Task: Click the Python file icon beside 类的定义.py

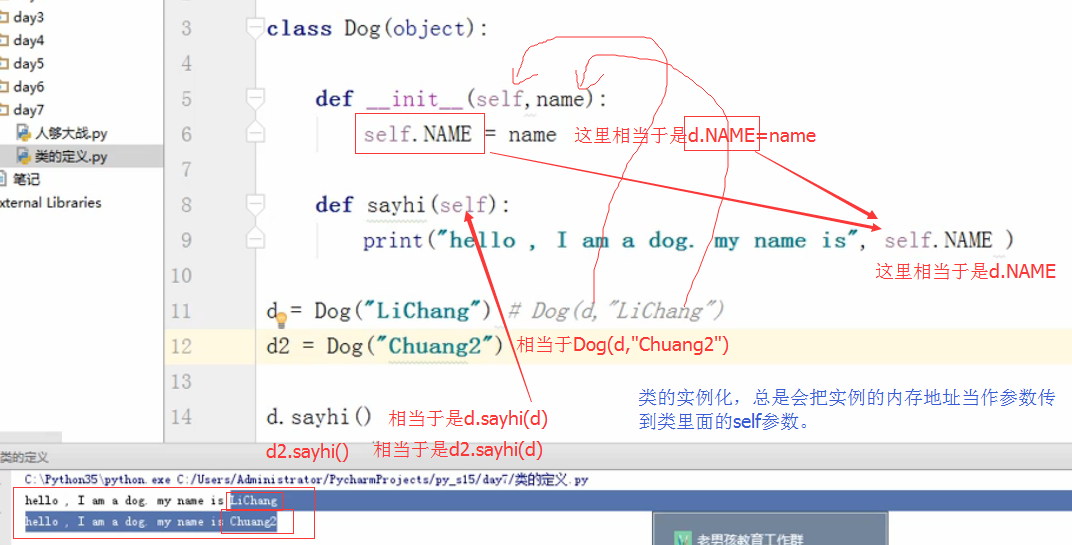Action: click(x=24, y=156)
